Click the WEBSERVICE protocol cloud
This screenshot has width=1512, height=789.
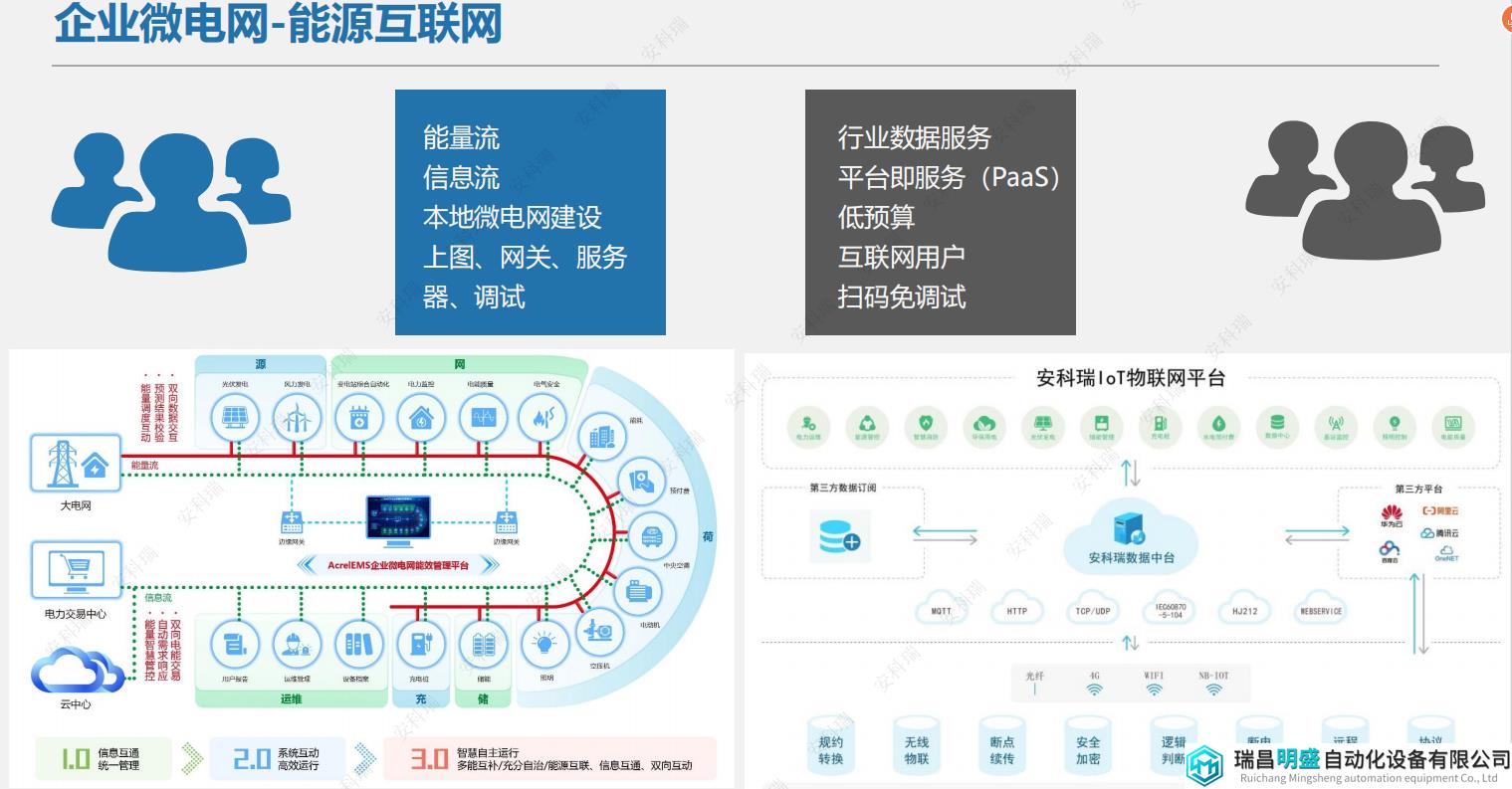pos(1321,611)
